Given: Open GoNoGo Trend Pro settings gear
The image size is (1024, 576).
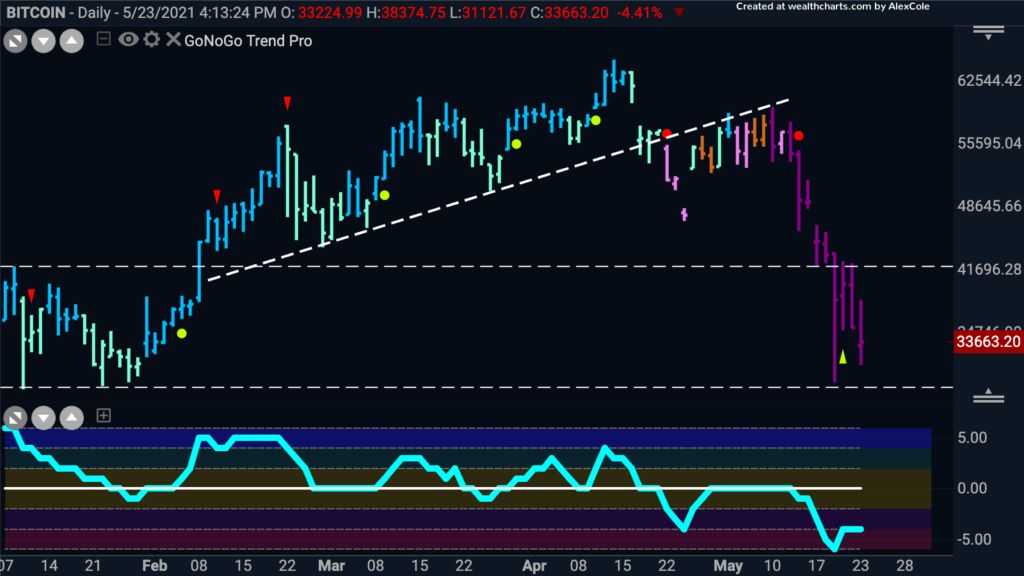Looking at the screenshot, I should (152, 39).
